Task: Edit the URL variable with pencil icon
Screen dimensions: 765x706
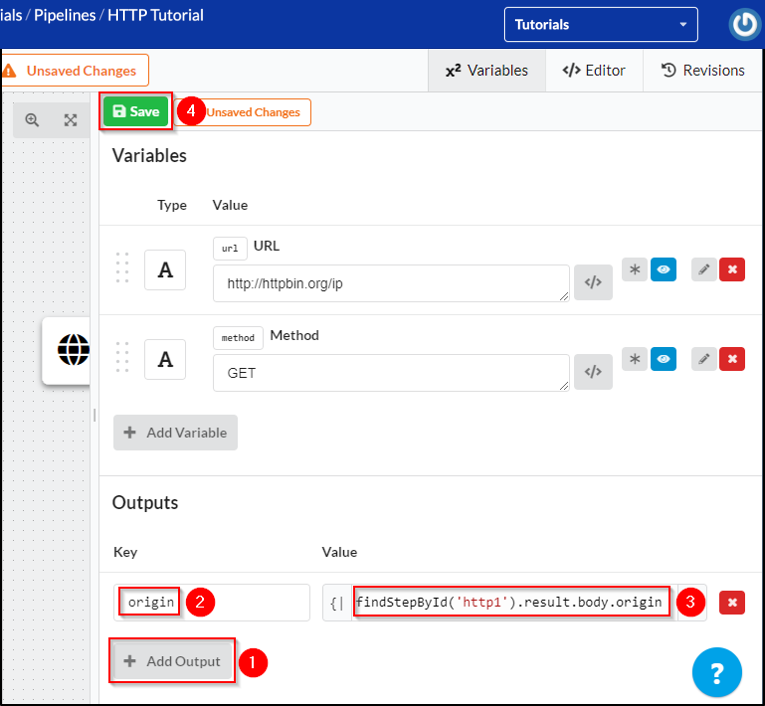Action: (x=704, y=269)
